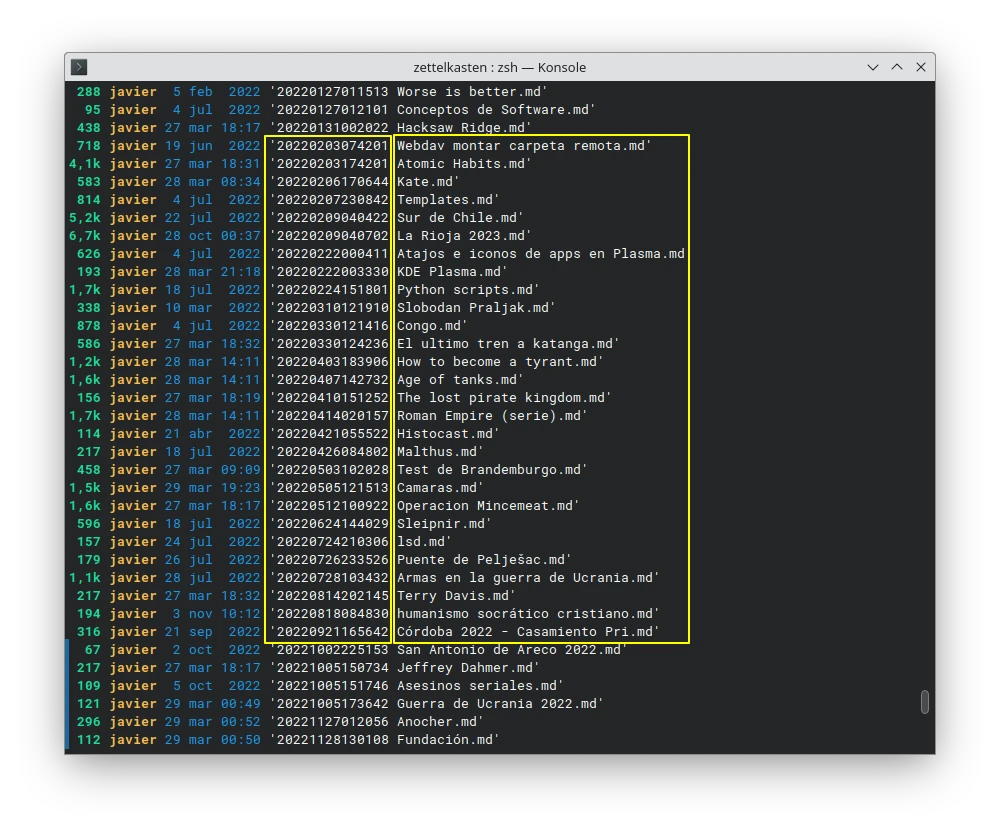1000x831 pixels.
Task: Click the 'Jeffrey Dahmer.md' filename
Action: tap(468, 668)
